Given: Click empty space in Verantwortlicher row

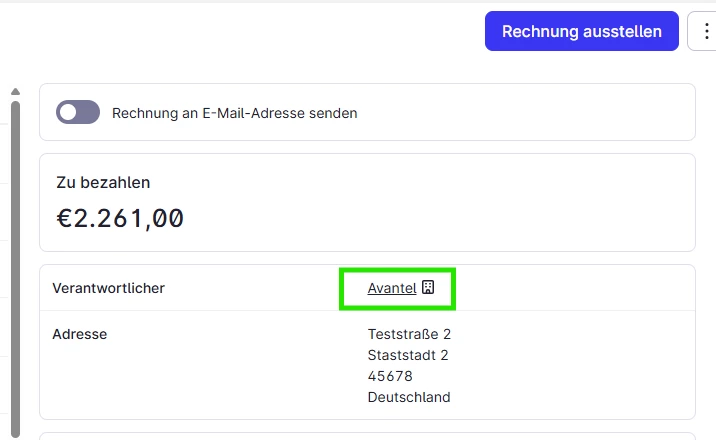Looking at the screenshot, I should tap(571, 288).
